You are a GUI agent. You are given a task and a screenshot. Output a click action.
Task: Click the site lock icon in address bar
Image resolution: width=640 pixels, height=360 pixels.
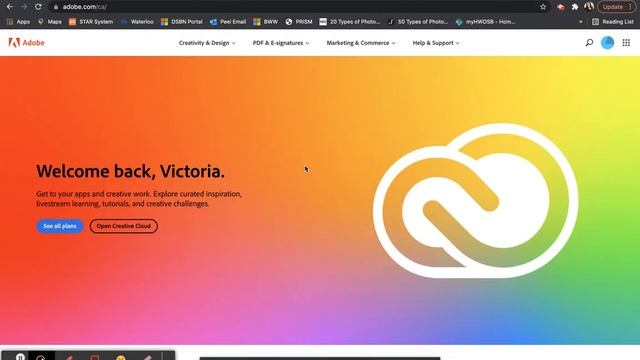click(56, 7)
